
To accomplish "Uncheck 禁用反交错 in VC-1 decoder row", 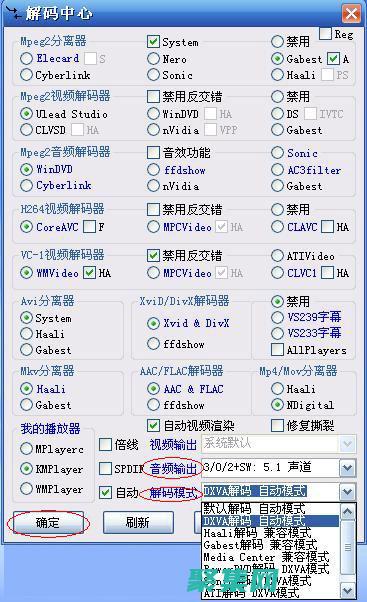I will tap(153, 255).
